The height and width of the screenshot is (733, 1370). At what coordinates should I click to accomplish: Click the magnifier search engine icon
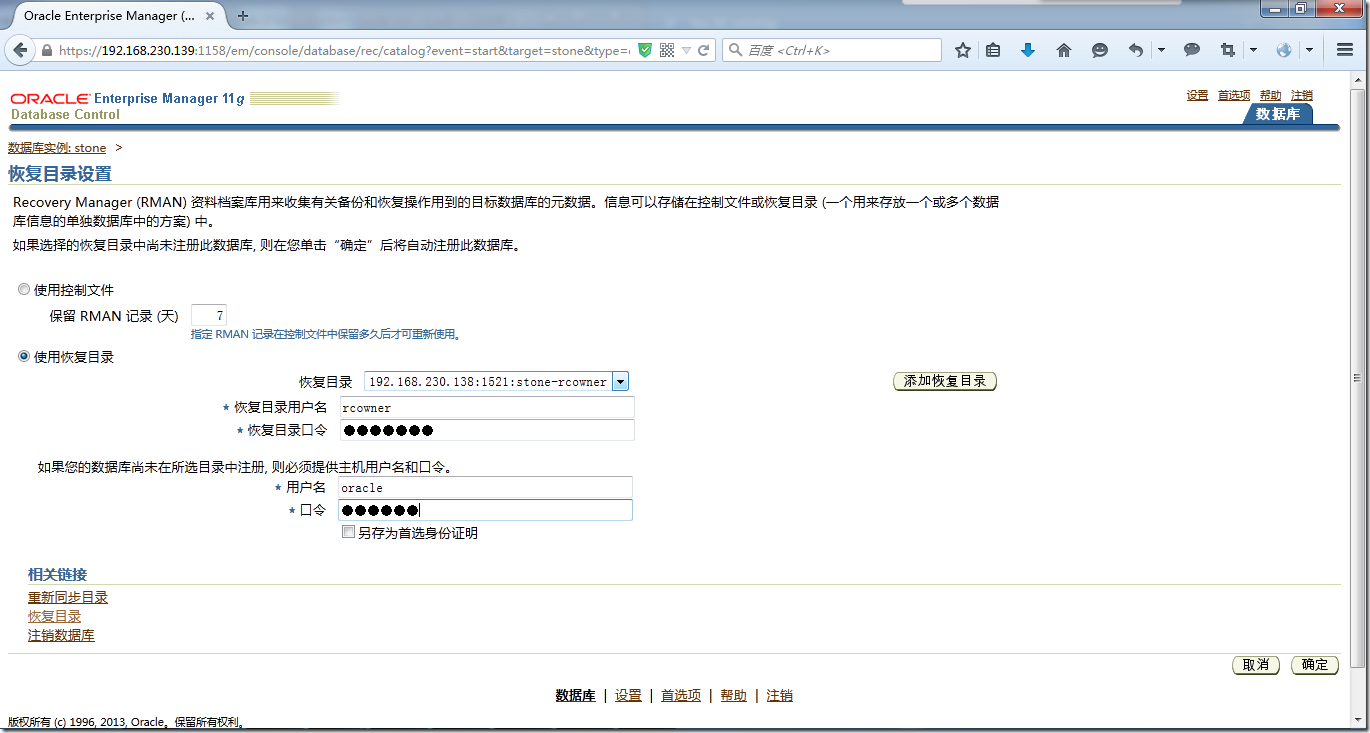point(735,50)
